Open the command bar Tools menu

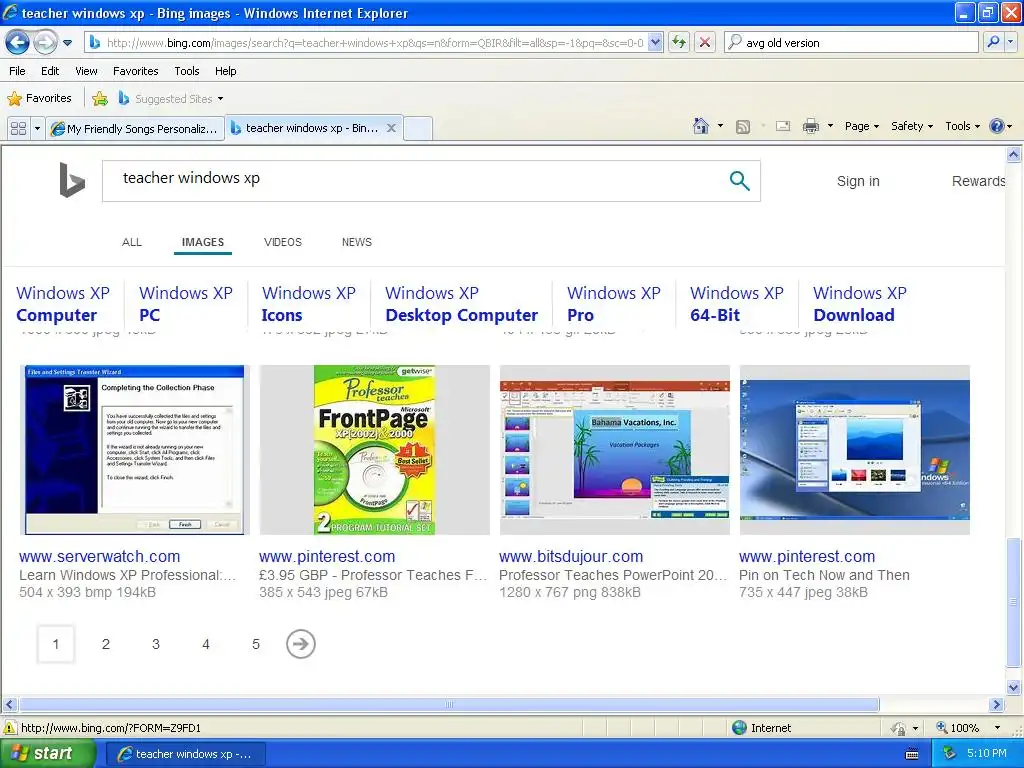click(963, 126)
